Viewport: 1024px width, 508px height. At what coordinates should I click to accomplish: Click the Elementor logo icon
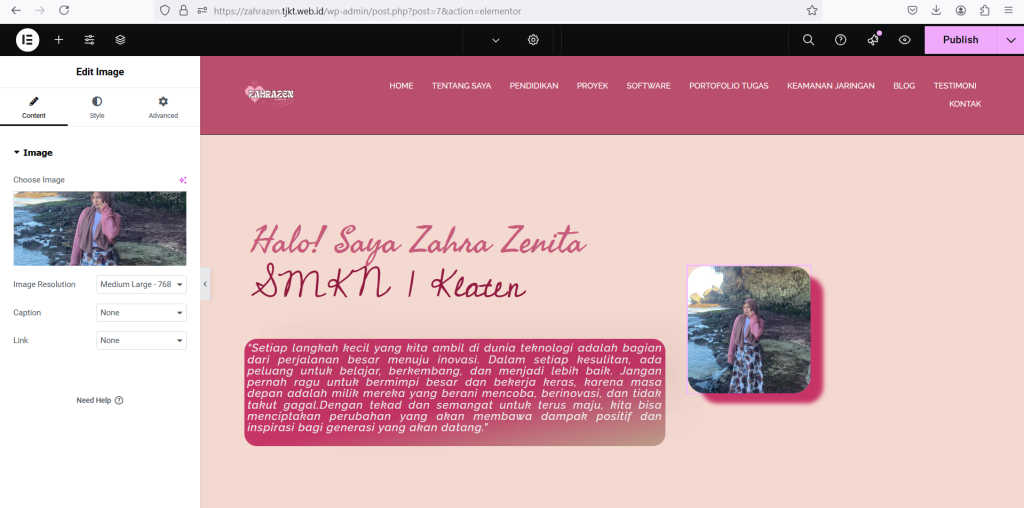point(27,40)
